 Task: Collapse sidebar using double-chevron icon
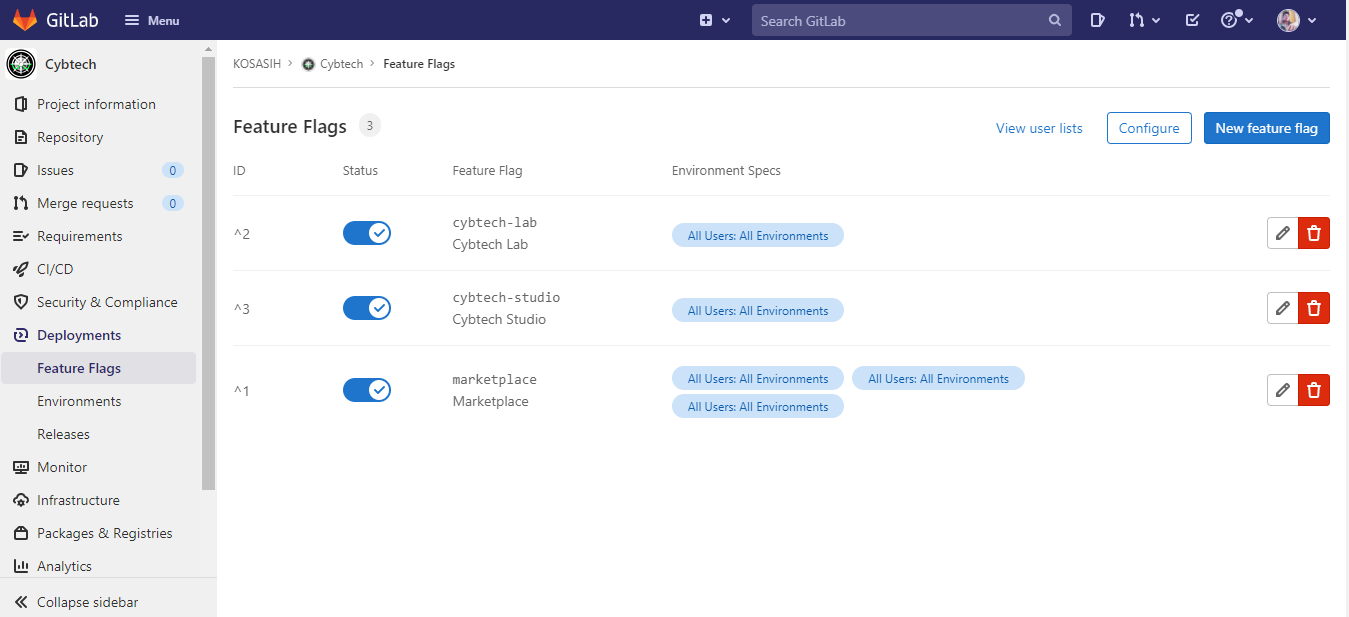coord(21,602)
